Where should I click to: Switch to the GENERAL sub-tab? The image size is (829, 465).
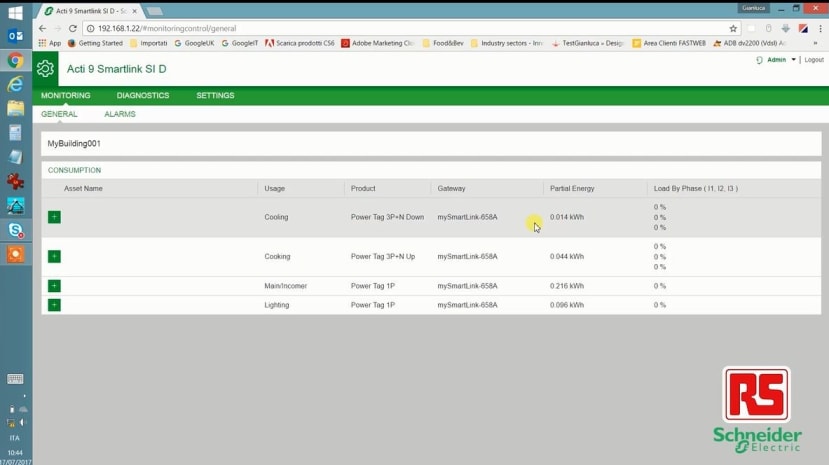(59, 114)
